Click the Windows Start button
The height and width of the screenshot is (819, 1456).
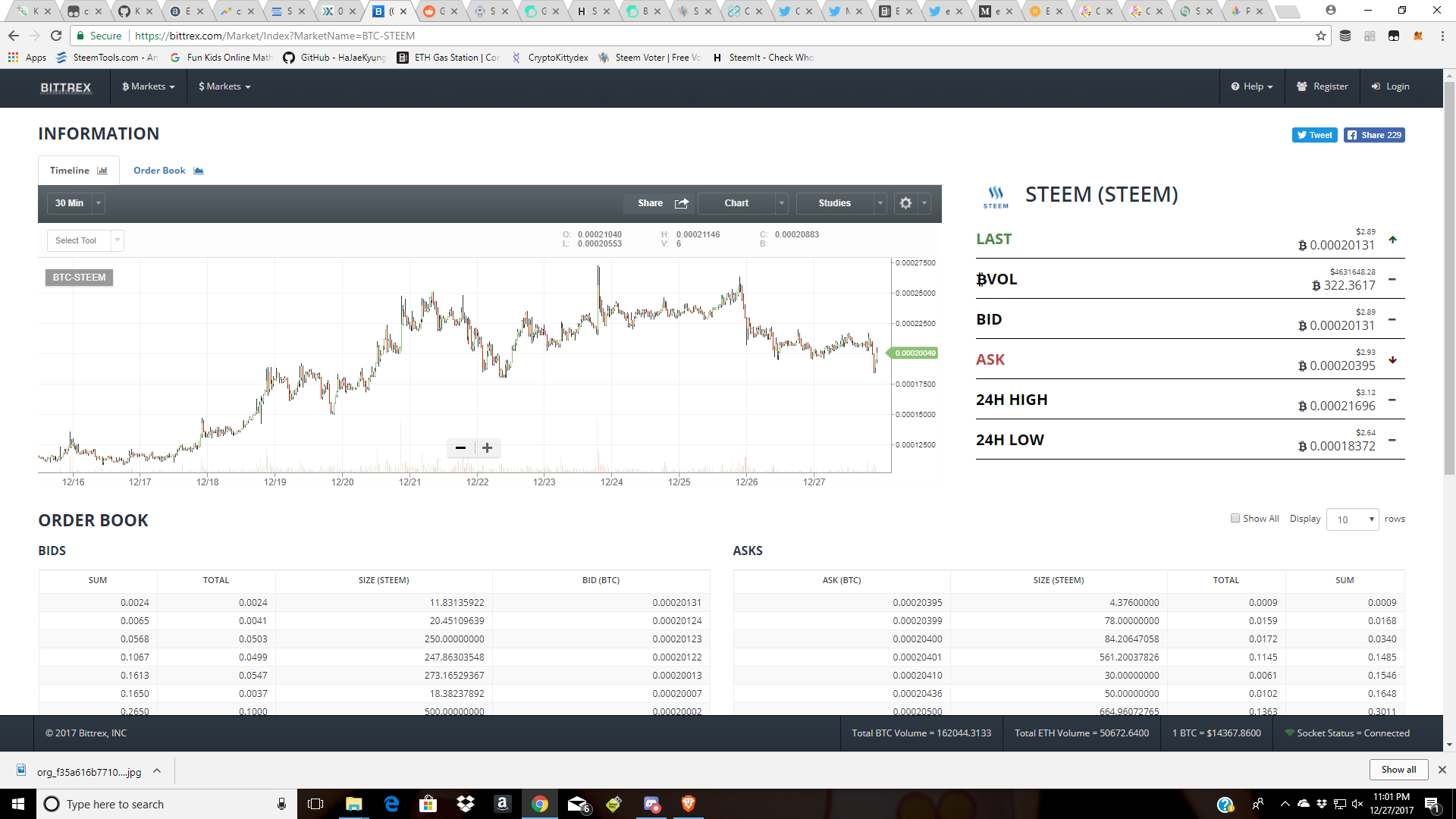click(18, 804)
